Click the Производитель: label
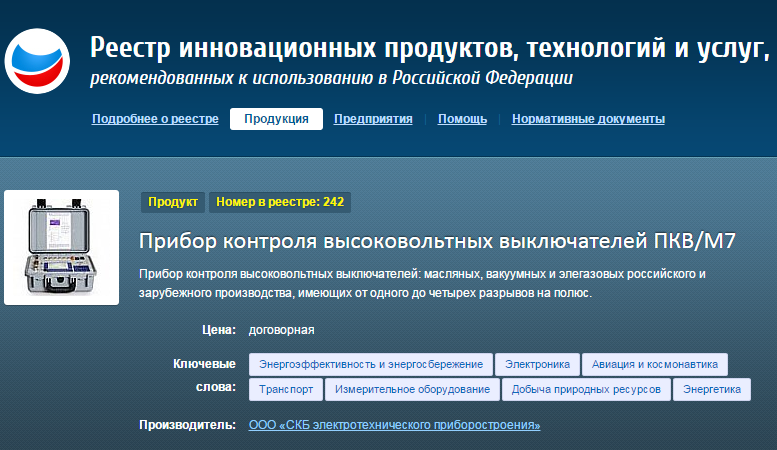 click(187, 425)
